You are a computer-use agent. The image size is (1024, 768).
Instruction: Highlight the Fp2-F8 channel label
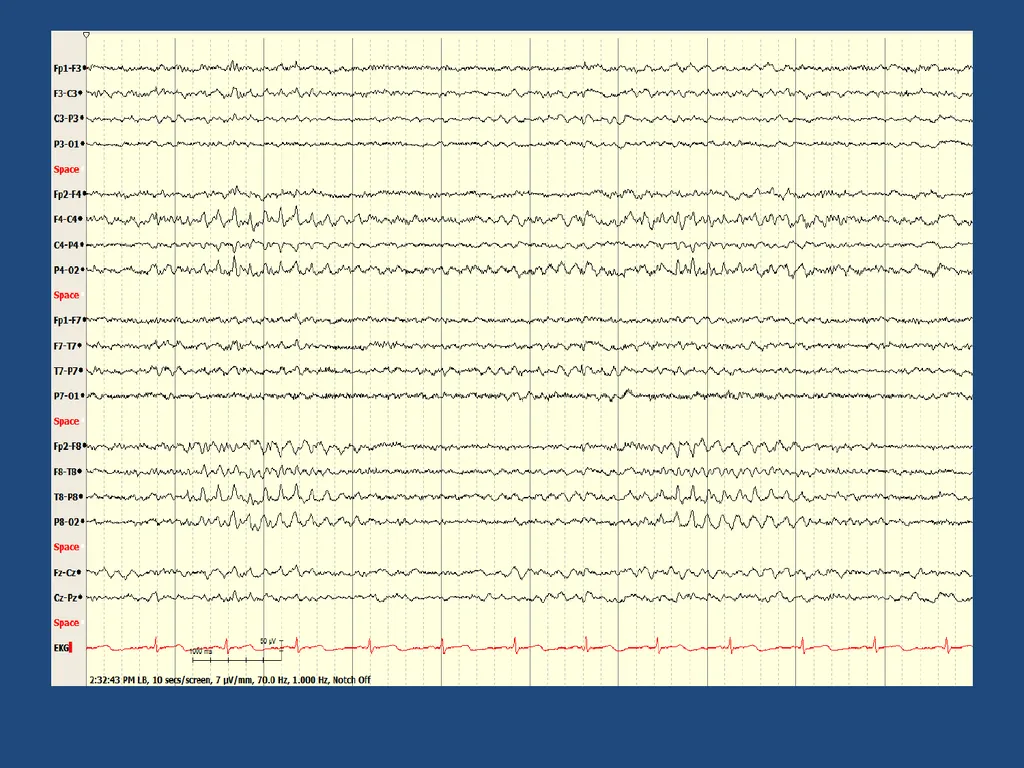coord(67,447)
